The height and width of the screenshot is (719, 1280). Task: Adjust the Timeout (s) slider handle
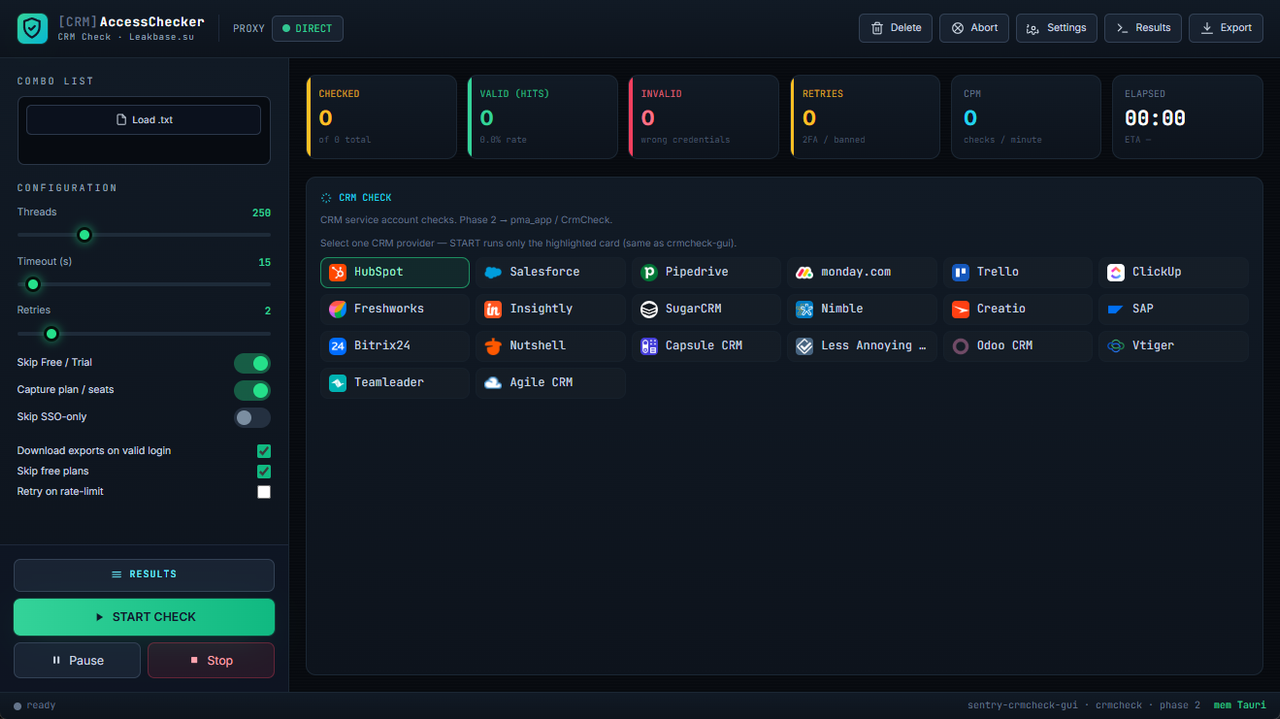(x=33, y=285)
